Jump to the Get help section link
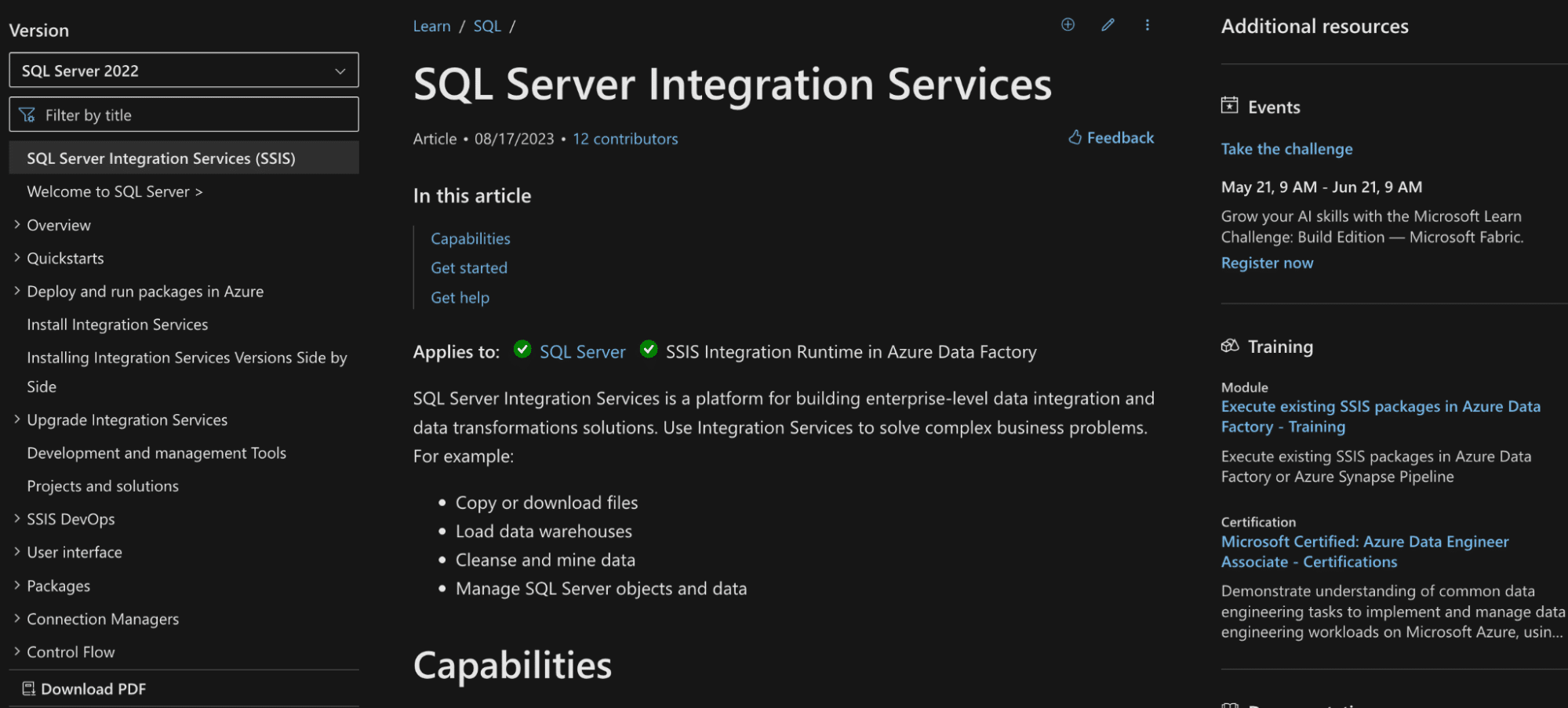1568x708 pixels. pyautogui.click(x=460, y=298)
